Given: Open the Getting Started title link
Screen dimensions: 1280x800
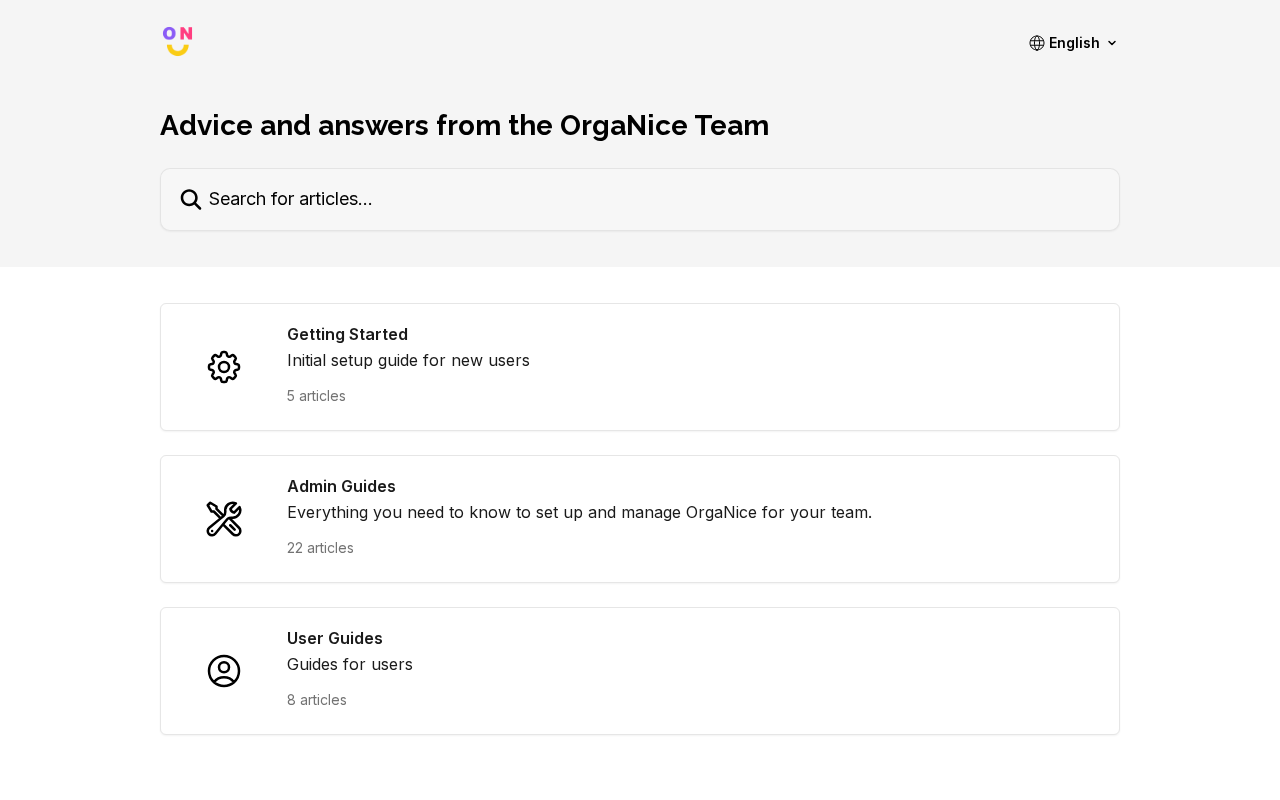Looking at the screenshot, I should point(347,334).
